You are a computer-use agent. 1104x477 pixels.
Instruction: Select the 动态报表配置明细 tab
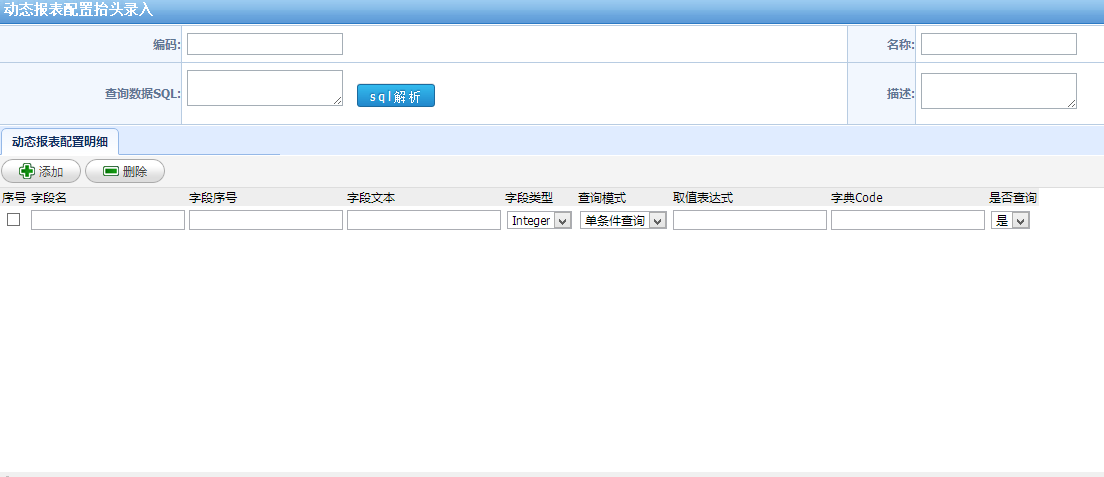click(x=60, y=142)
